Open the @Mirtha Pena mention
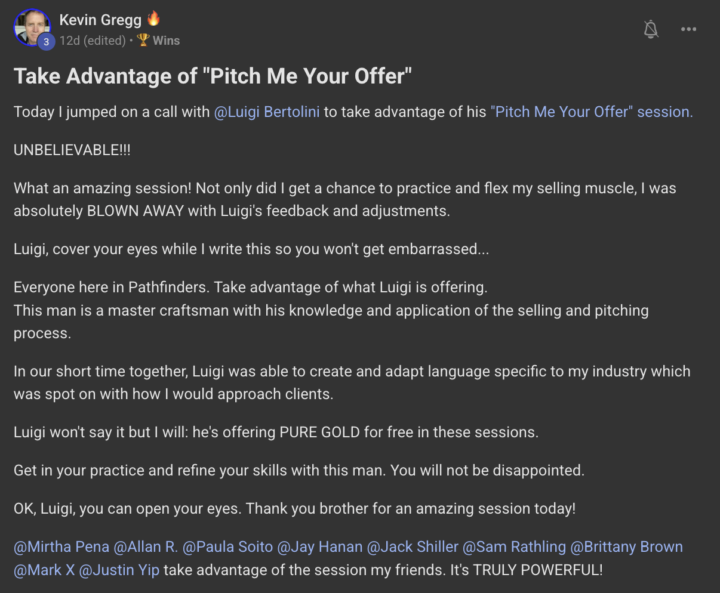720x593 pixels. tap(59, 547)
